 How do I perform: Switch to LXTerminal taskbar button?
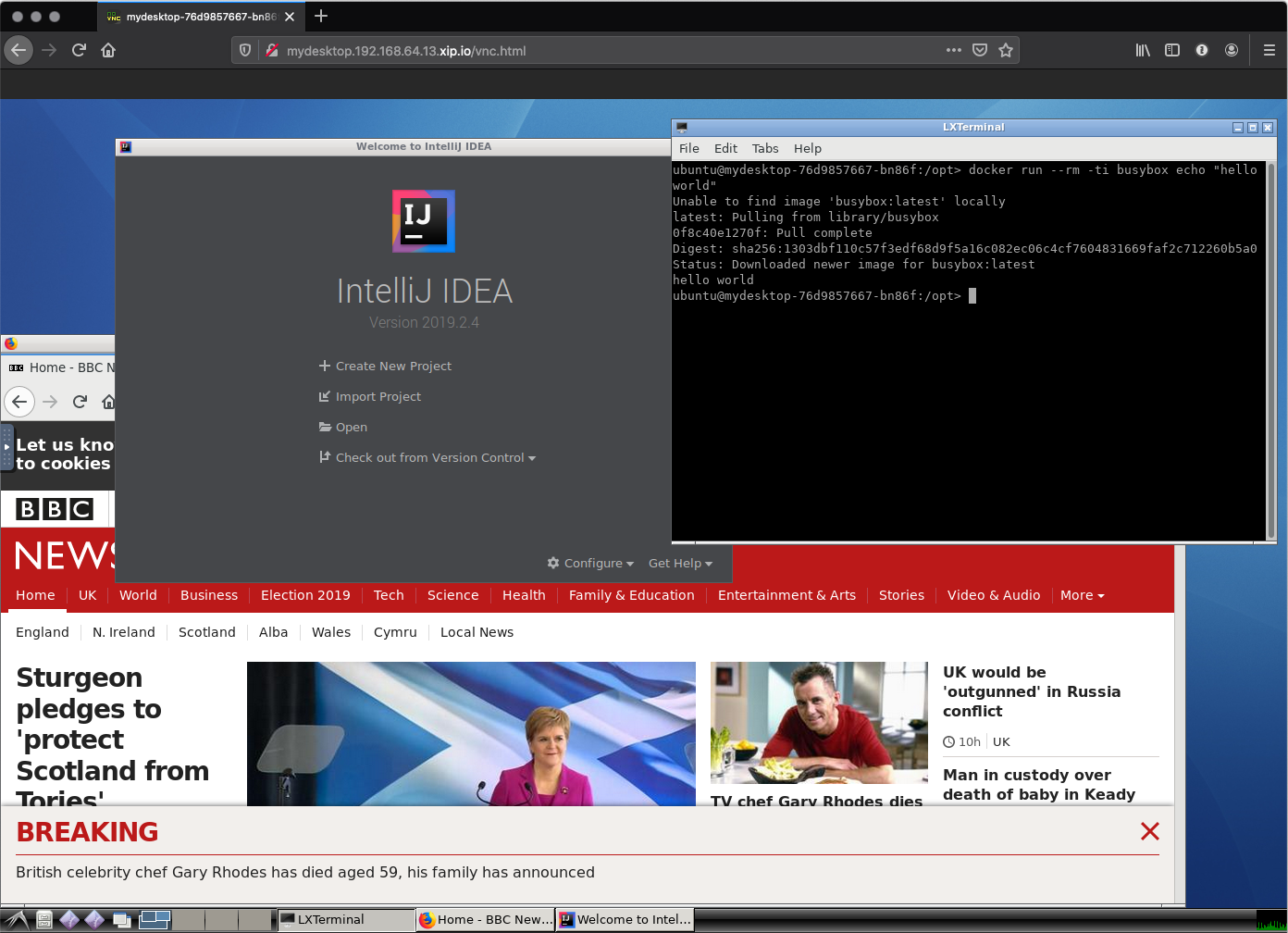tap(346, 919)
